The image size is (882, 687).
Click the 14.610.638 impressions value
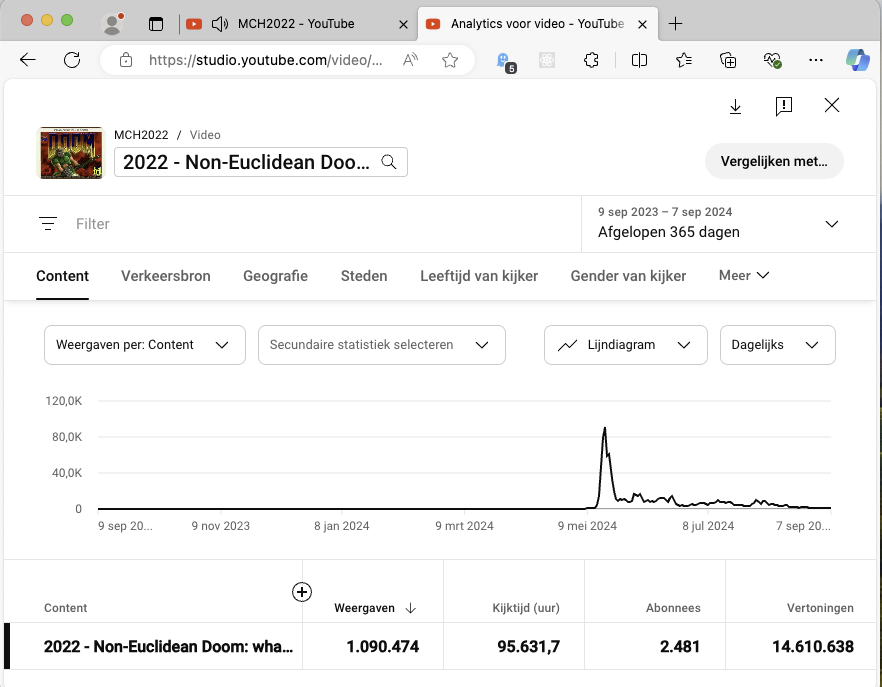click(813, 646)
